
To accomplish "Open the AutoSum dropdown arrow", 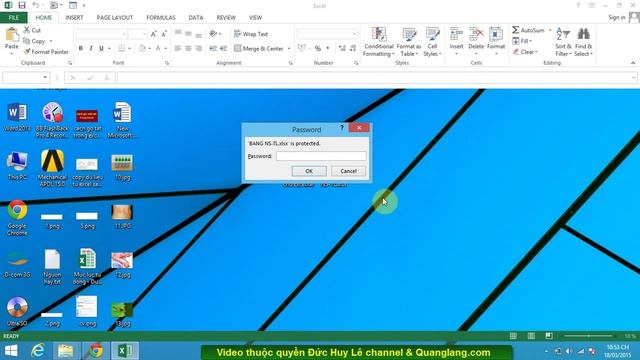I will [x=550, y=30].
